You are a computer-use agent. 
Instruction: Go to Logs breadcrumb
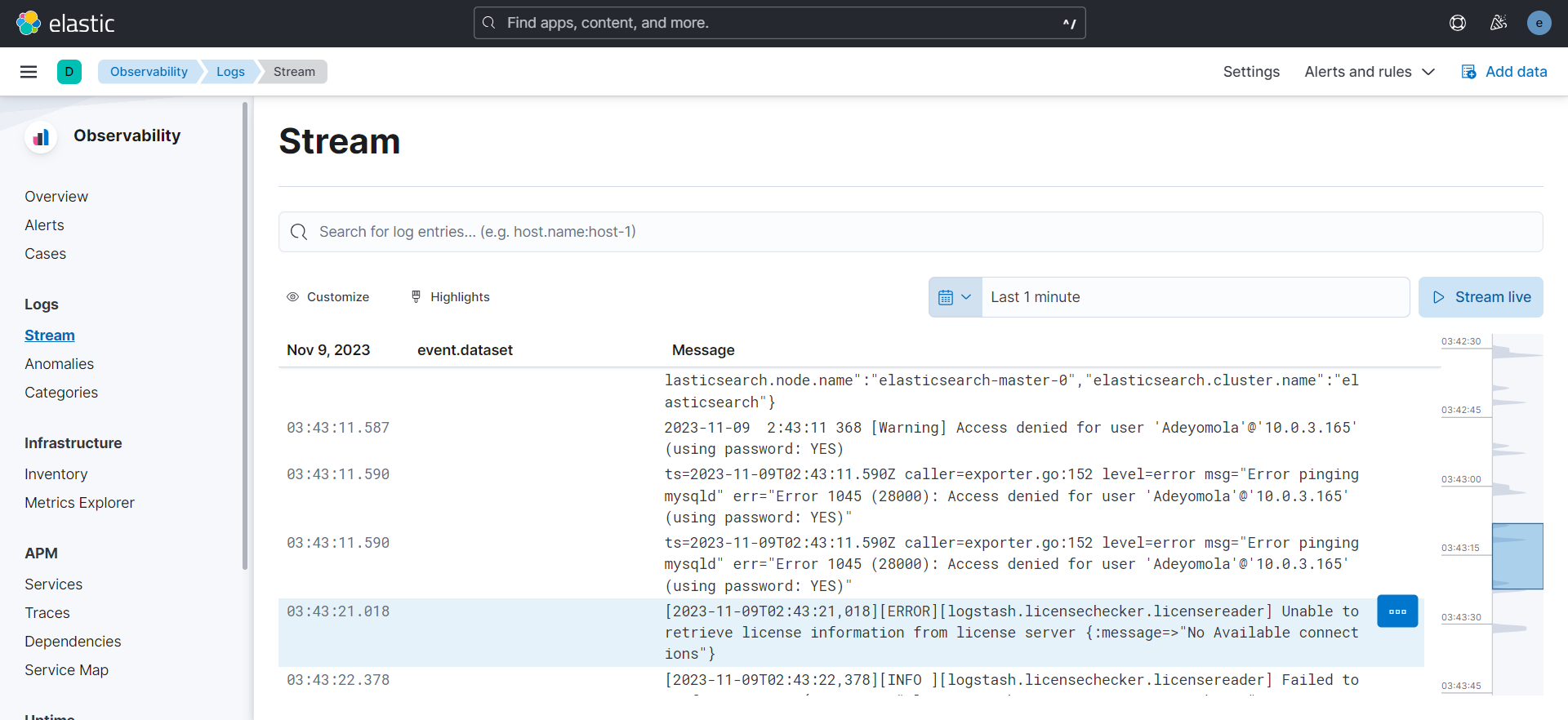pyautogui.click(x=230, y=72)
